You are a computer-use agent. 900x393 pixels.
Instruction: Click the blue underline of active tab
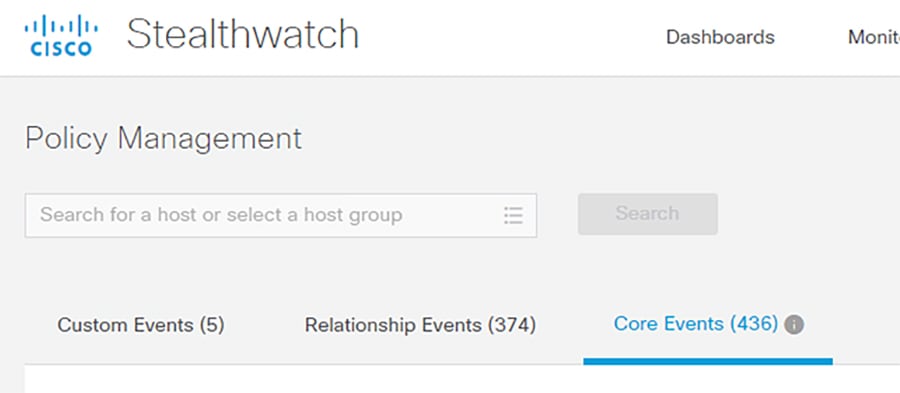pos(708,361)
